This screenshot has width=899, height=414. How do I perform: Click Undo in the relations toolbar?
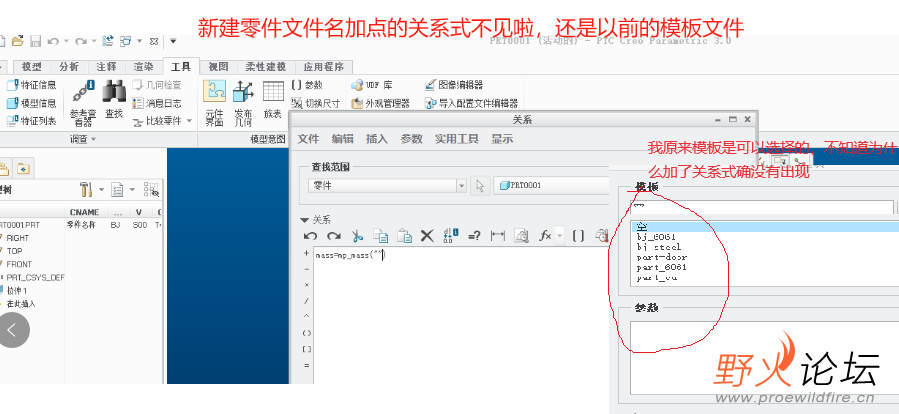310,236
